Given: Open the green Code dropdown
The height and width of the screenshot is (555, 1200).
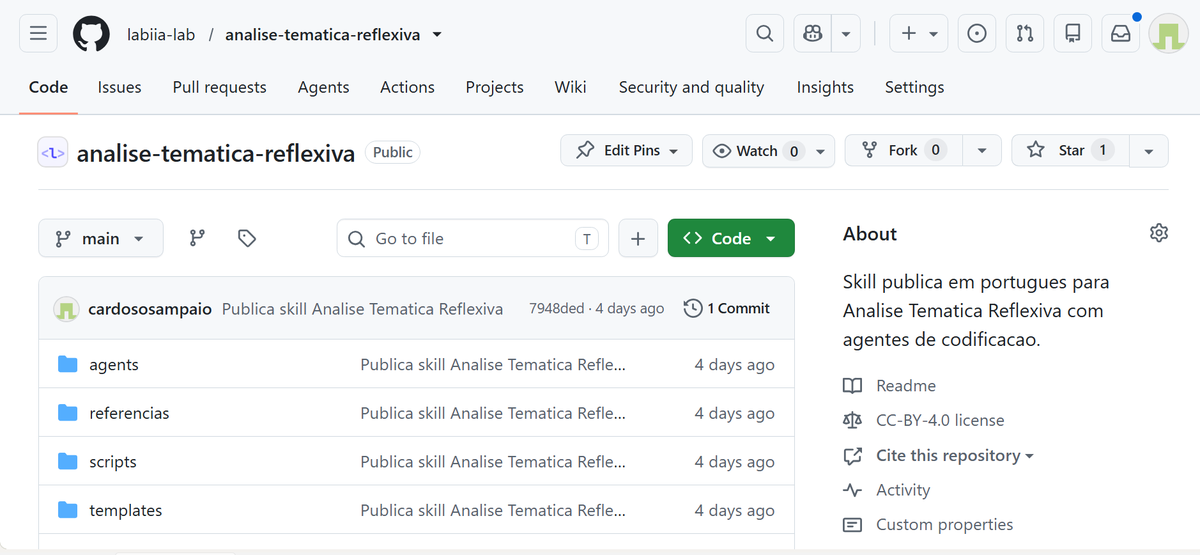Looking at the screenshot, I should point(731,238).
